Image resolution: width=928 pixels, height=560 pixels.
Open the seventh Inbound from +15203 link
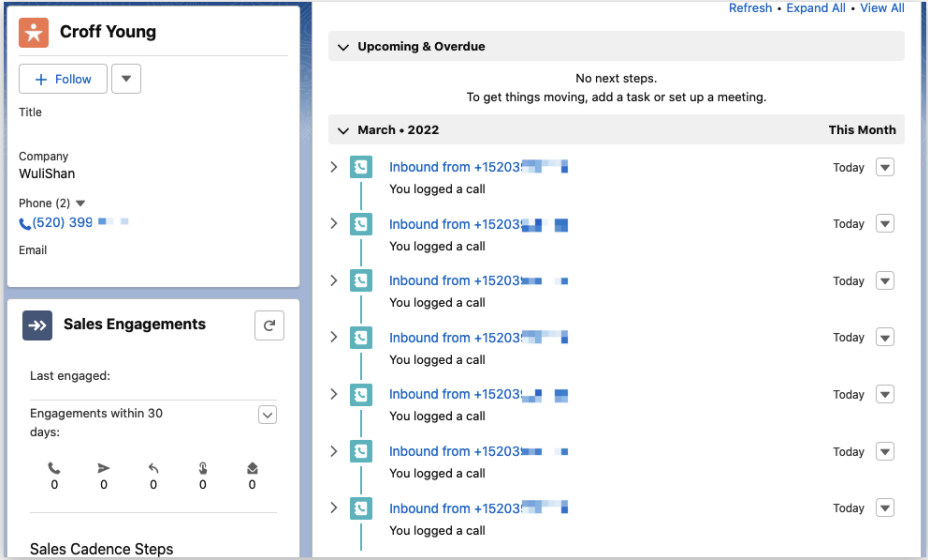[478, 508]
